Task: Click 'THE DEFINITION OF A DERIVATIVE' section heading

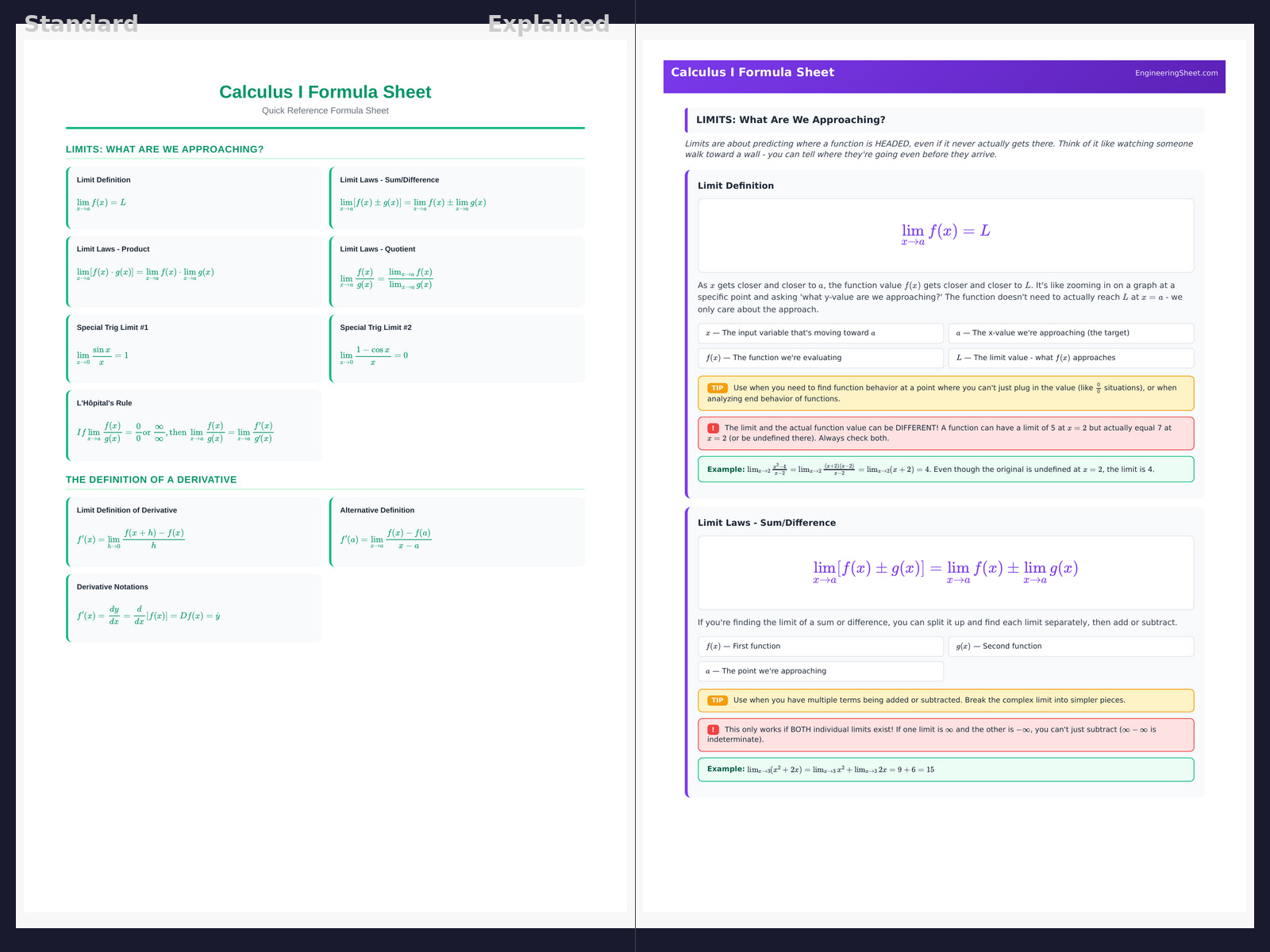Action: pyautogui.click(x=151, y=480)
